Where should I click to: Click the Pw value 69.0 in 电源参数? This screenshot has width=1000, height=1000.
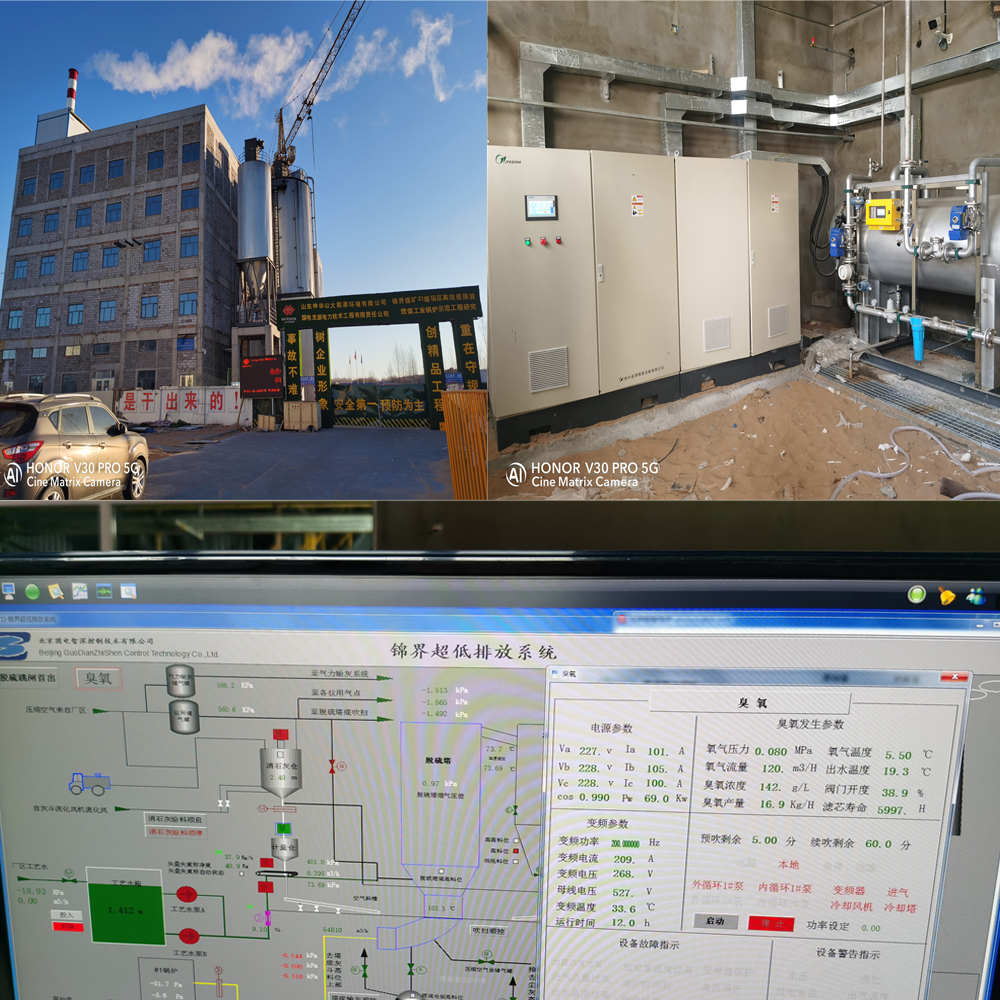coord(656,798)
